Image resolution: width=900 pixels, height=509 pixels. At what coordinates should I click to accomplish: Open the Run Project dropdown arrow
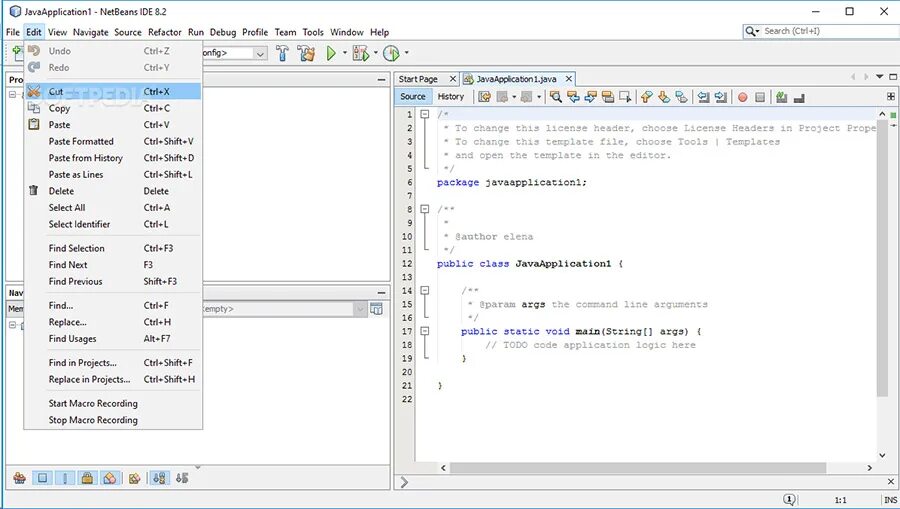[345, 53]
